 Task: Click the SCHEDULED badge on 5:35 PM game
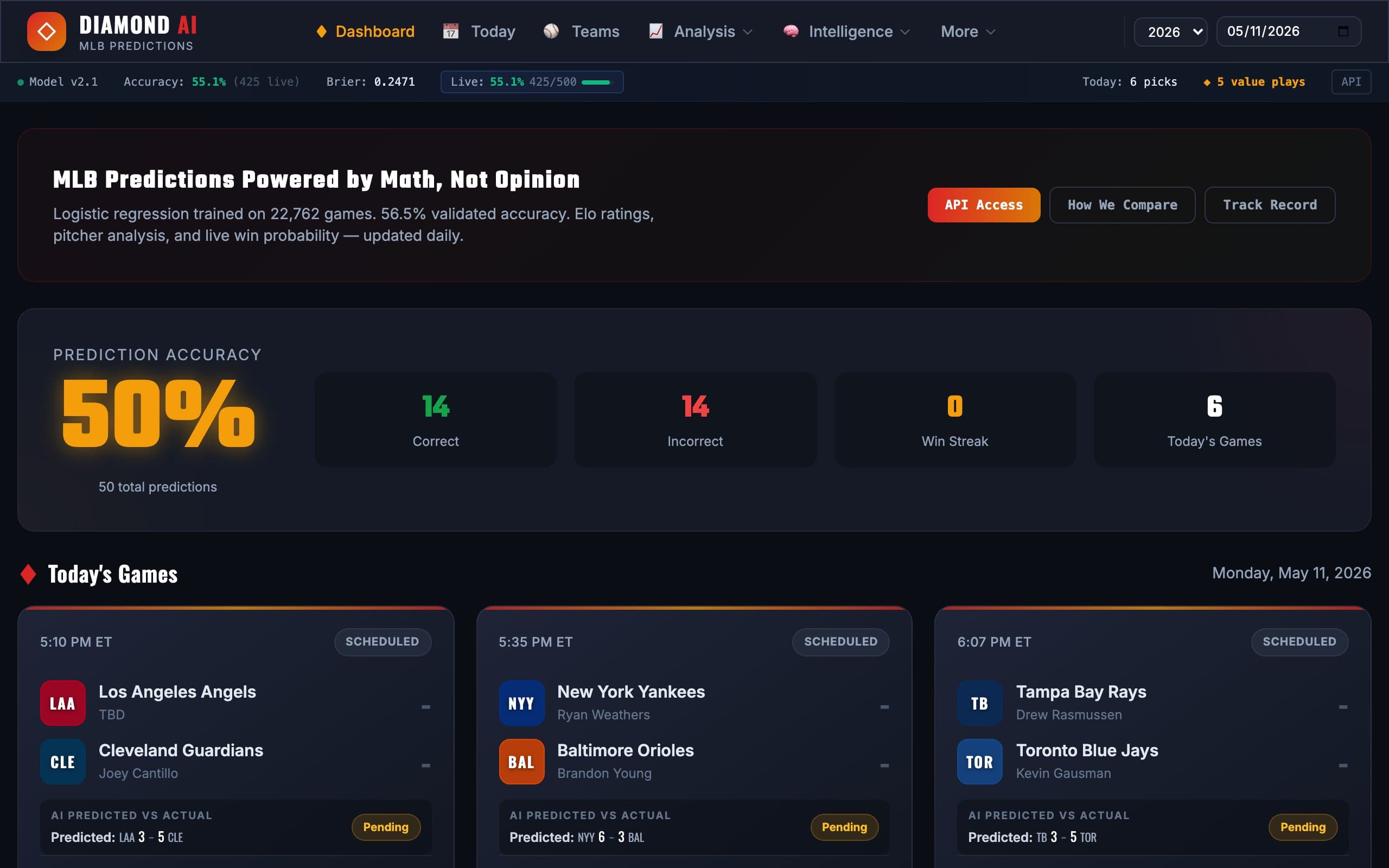841,642
